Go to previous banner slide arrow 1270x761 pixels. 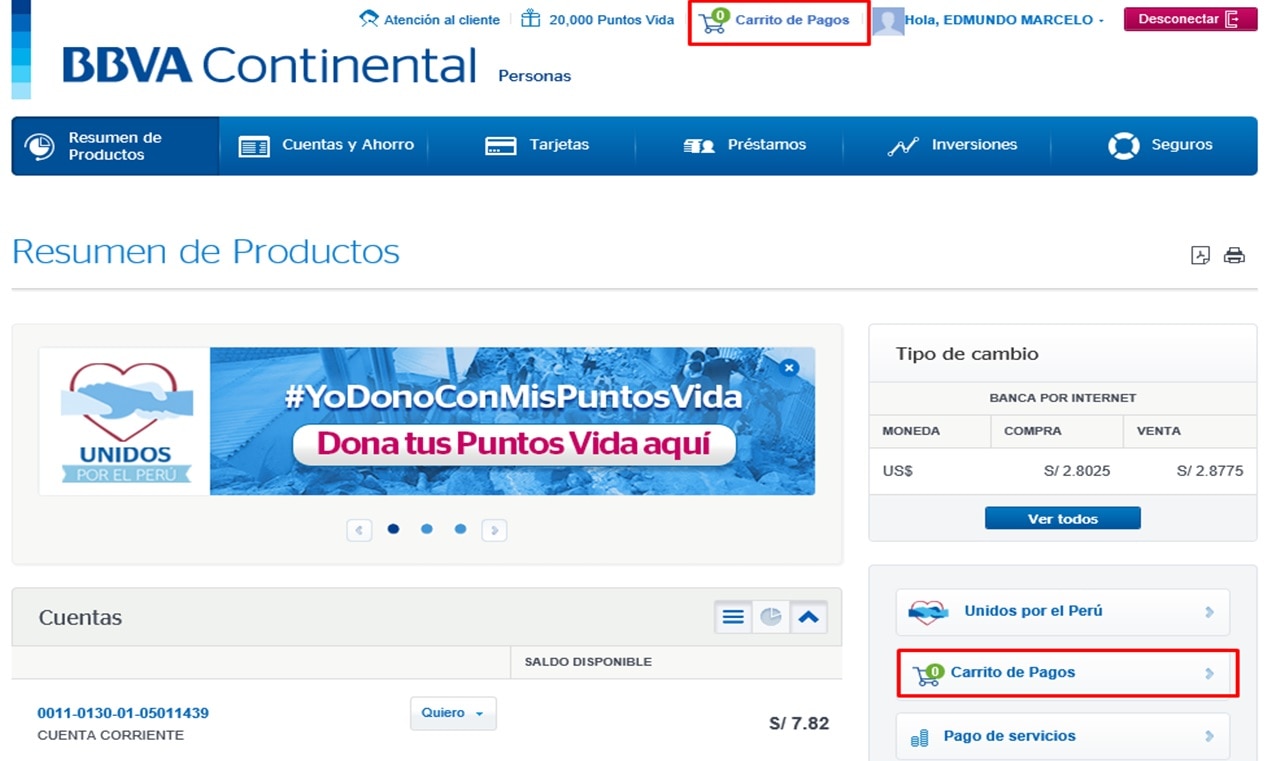tap(359, 530)
